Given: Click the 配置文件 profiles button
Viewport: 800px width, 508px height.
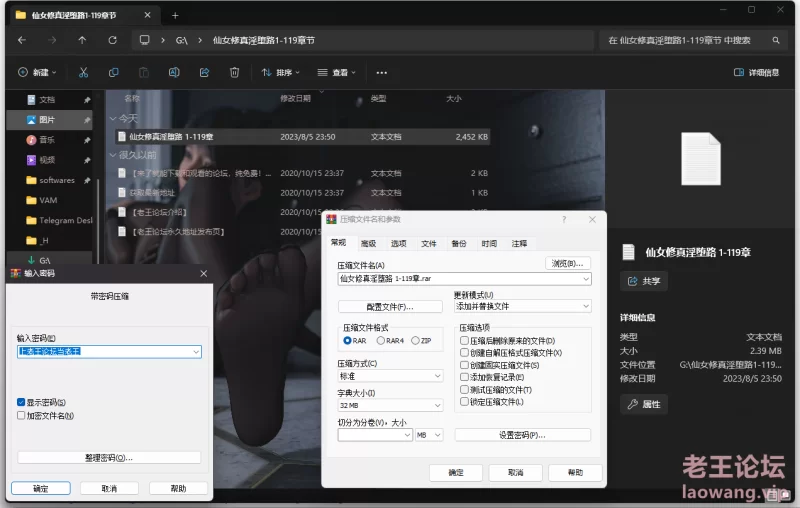Looking at the screenshot, I should pos(390,307).
